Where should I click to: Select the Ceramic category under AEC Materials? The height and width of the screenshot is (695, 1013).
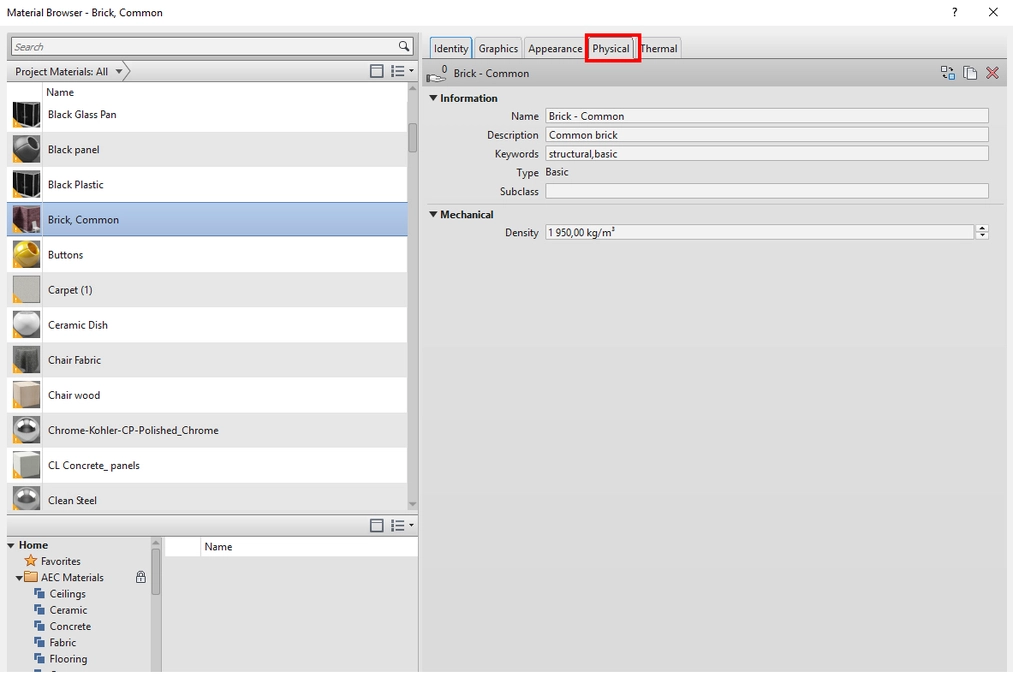pos(67,610)
